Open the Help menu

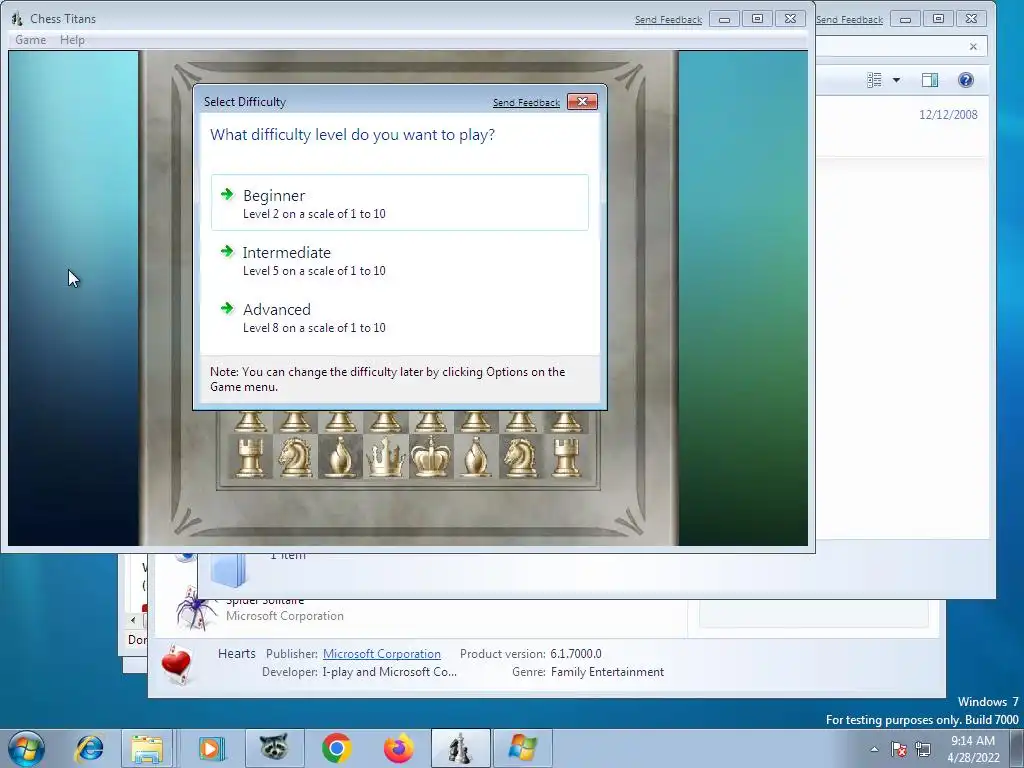click(72, 40)
